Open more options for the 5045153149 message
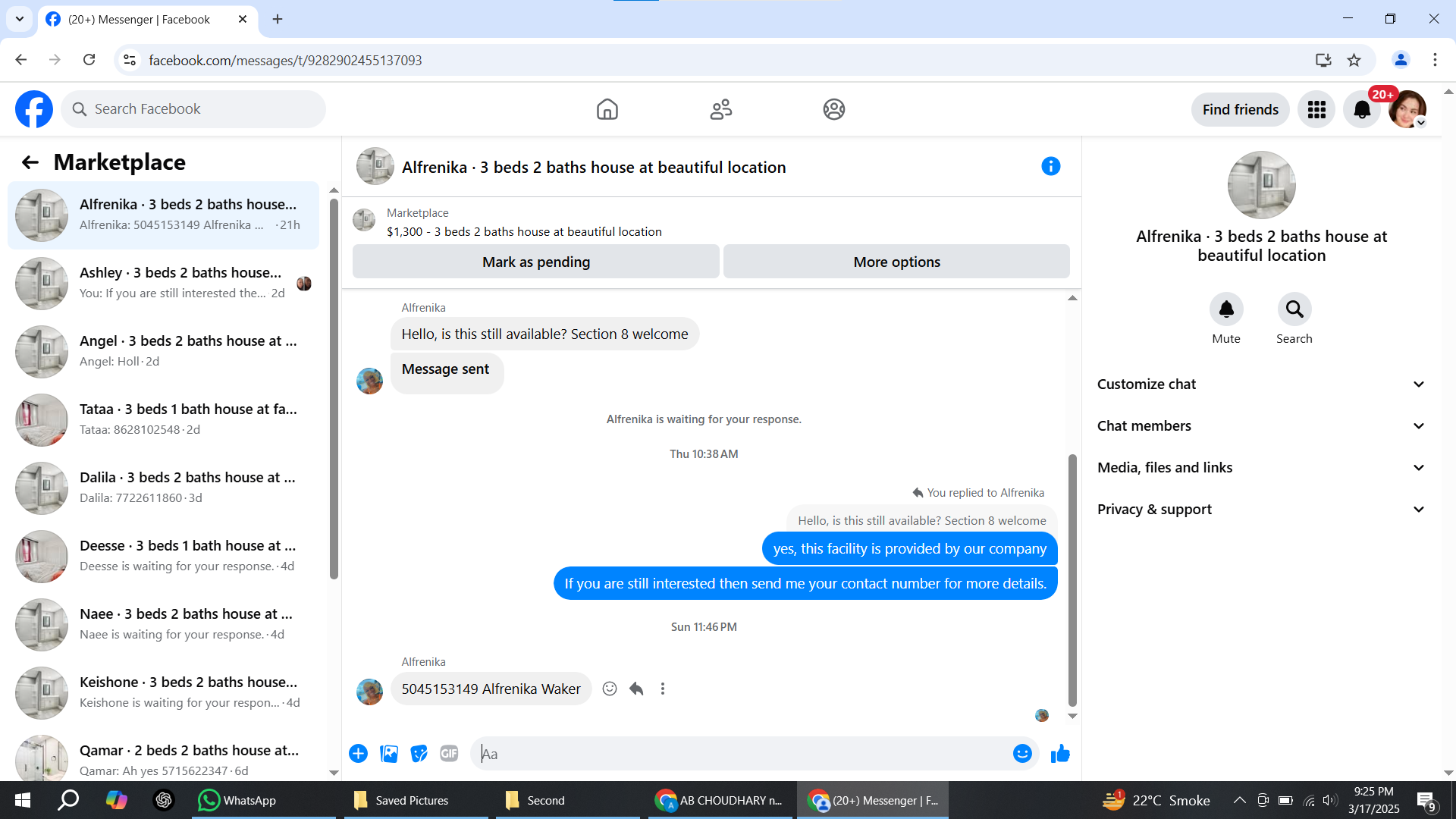This screenshot has height=819, width=1456. click(663, 689)
